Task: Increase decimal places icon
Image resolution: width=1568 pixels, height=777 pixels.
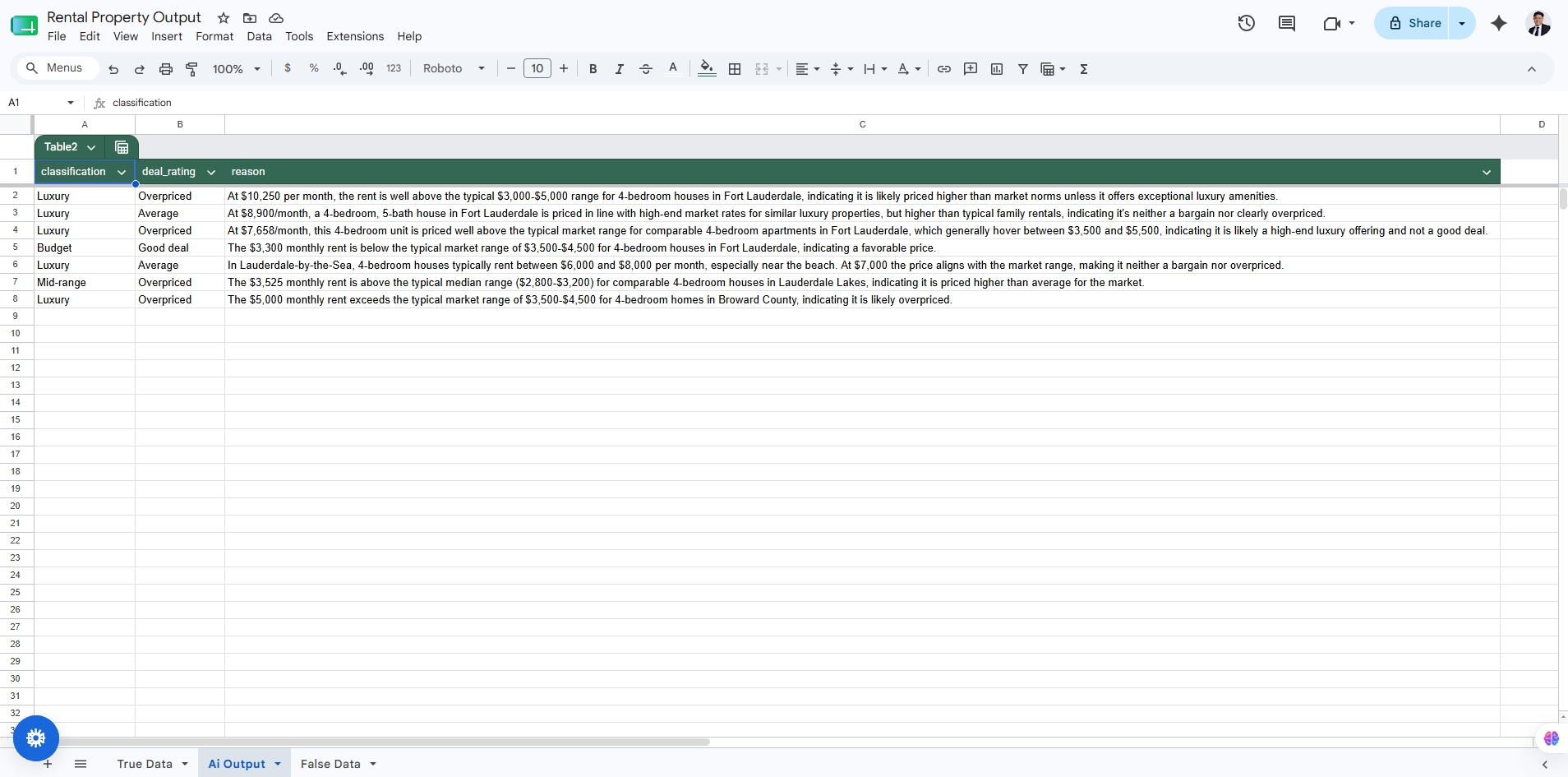Action: [367, 68]
